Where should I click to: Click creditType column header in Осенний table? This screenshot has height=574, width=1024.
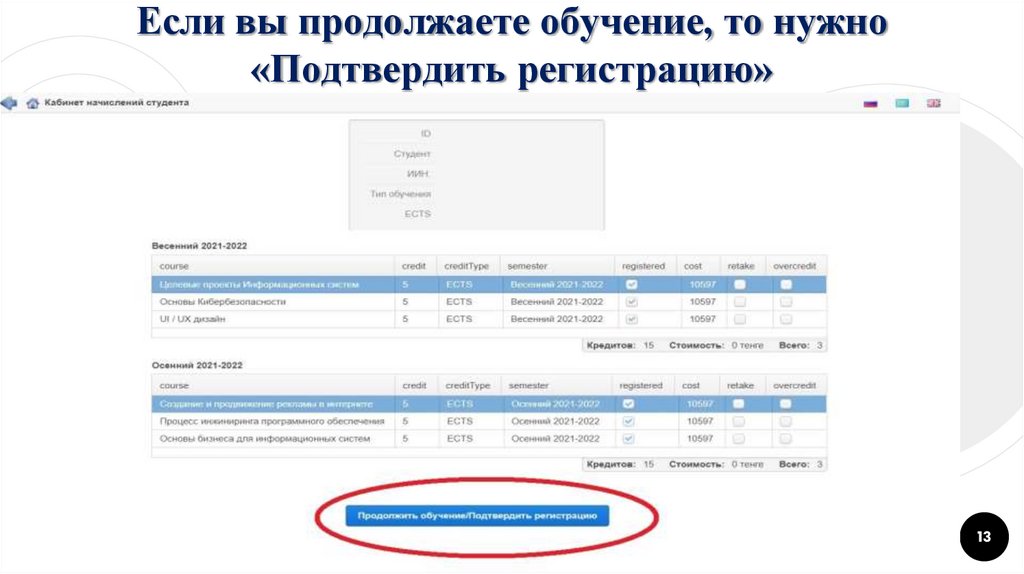coord(469,386)
